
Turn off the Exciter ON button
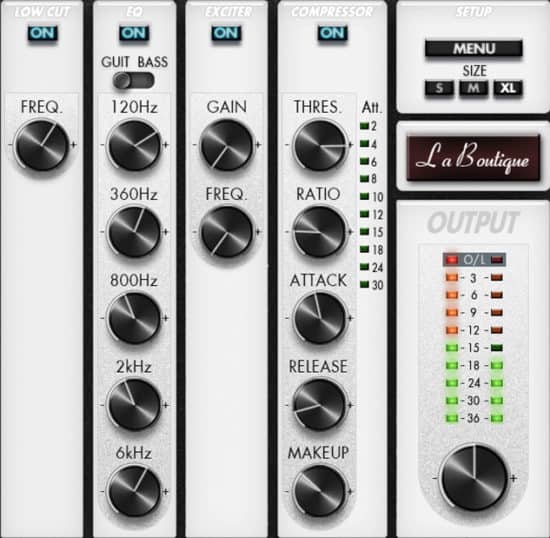pos(226,33)
